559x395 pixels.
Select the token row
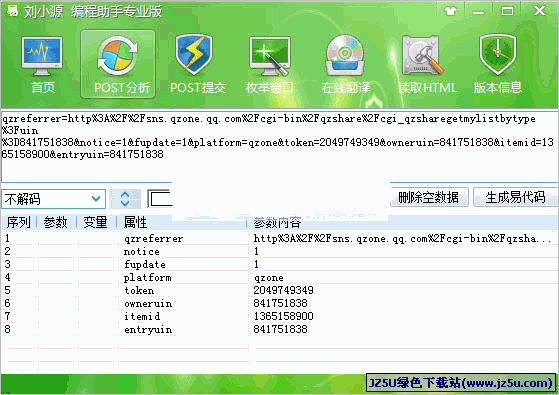(x=279, y=290)
